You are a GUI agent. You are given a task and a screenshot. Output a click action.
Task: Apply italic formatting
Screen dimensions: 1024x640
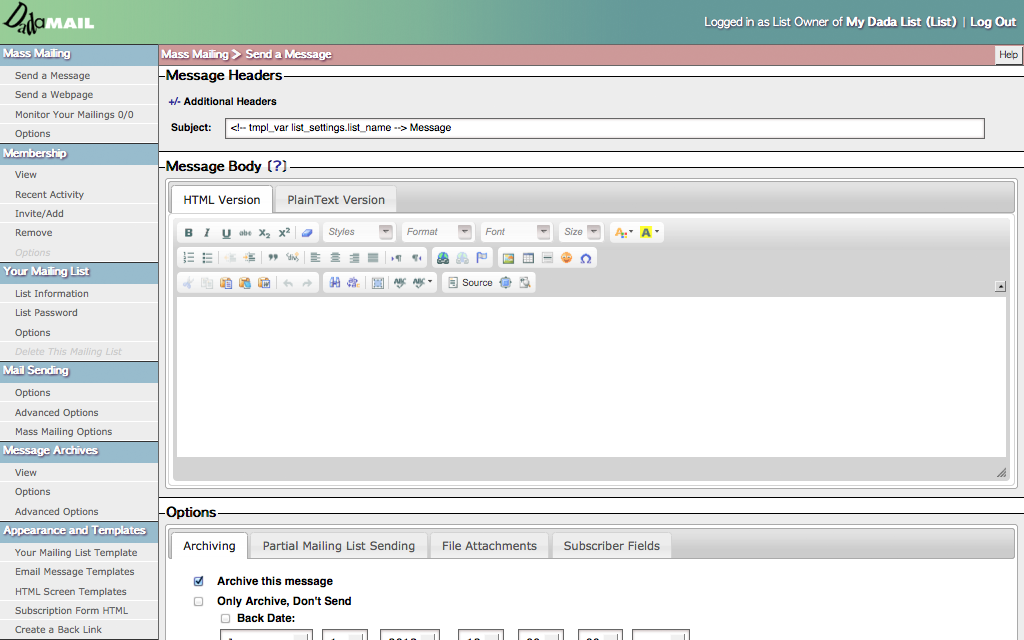(x=207, y=232)
